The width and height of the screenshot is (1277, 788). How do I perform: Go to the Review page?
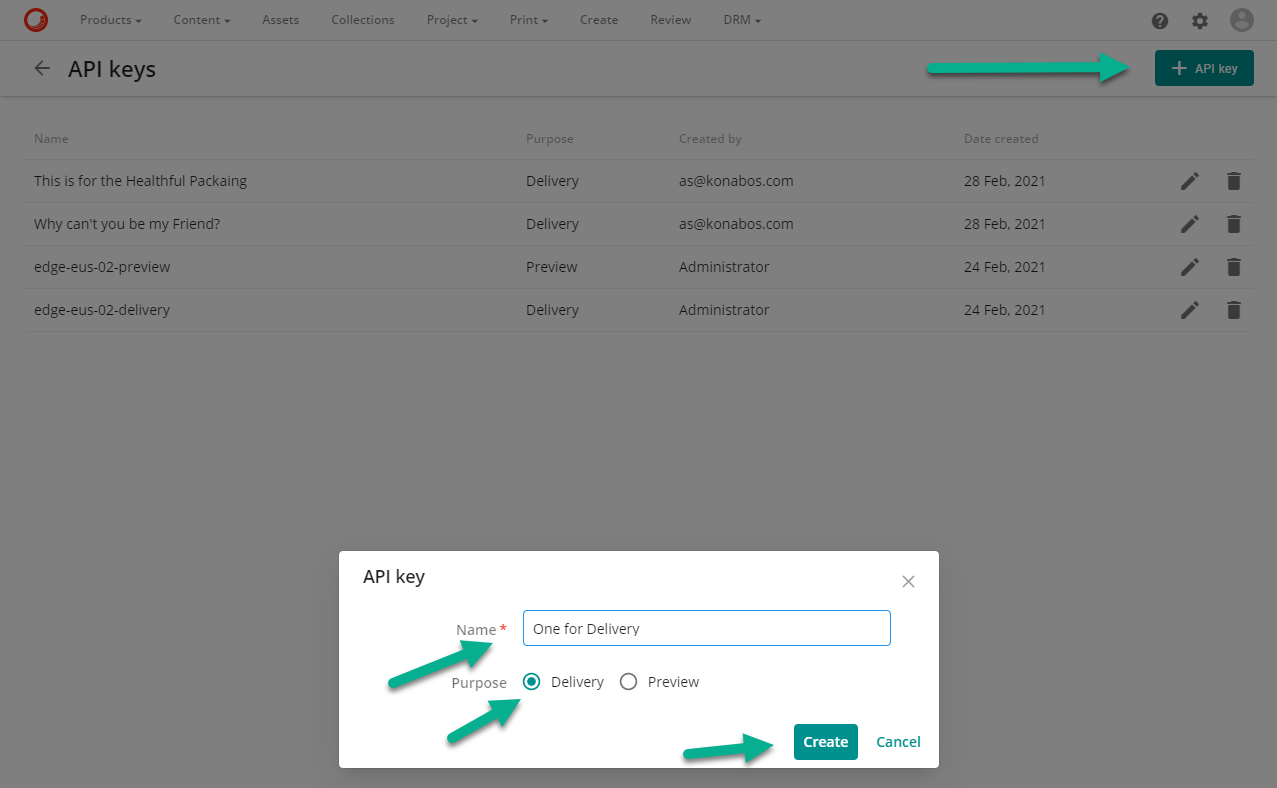coord(670,20)
